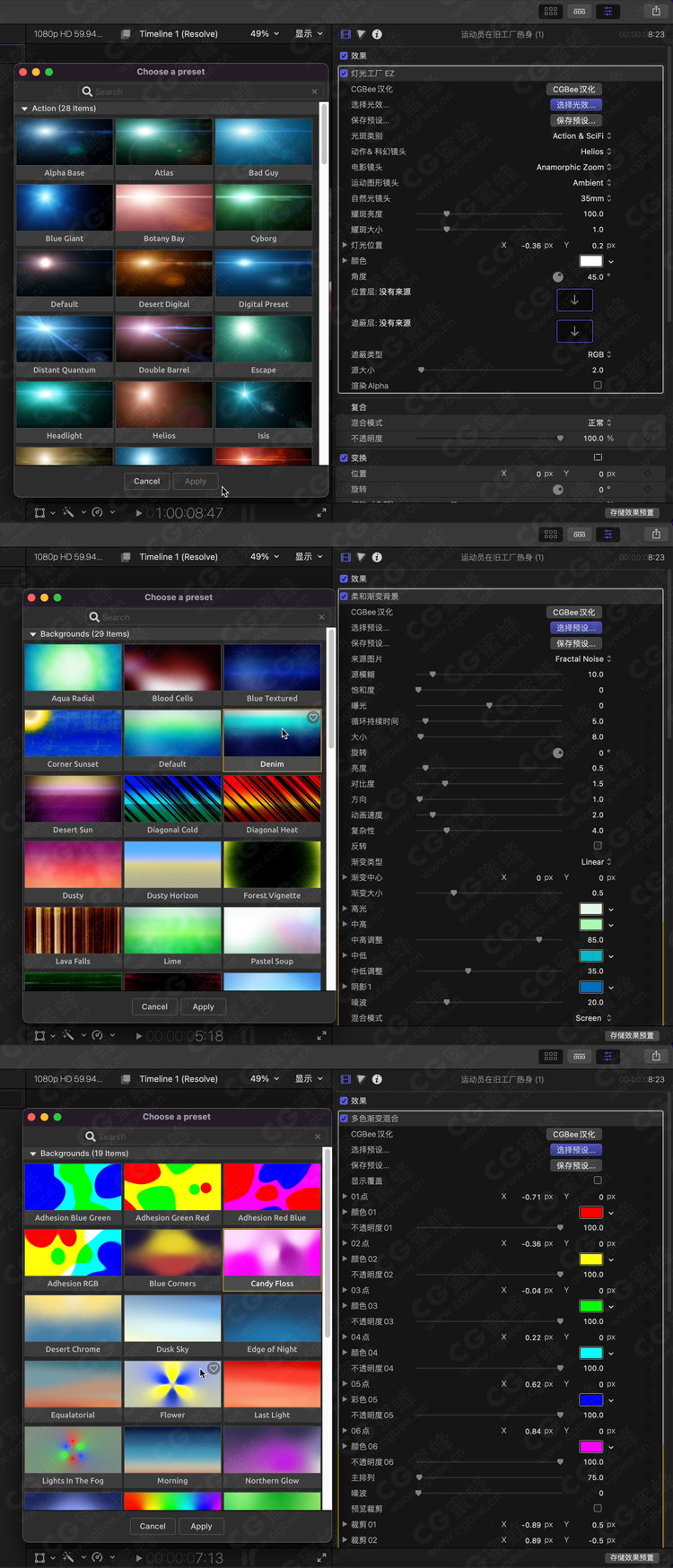Image resolution: width=673 pixels, height=1568 pixels.
Task: Click the timeline strip icon above 柔和渐变背景 panel
Action: 580,534
